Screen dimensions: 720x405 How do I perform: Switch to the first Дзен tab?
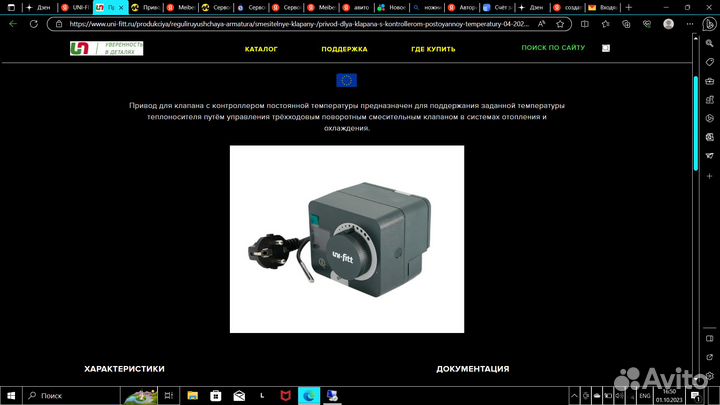coord(39,7)
